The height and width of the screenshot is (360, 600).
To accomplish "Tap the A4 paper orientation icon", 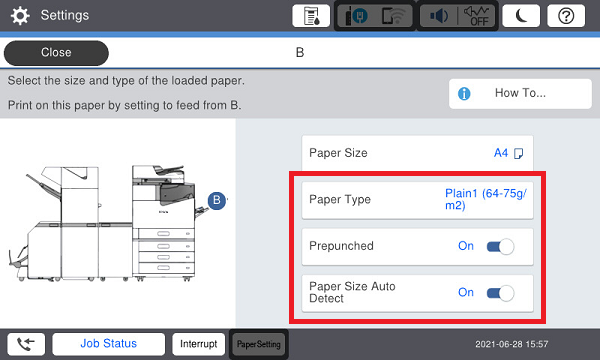I will point(518,153).
